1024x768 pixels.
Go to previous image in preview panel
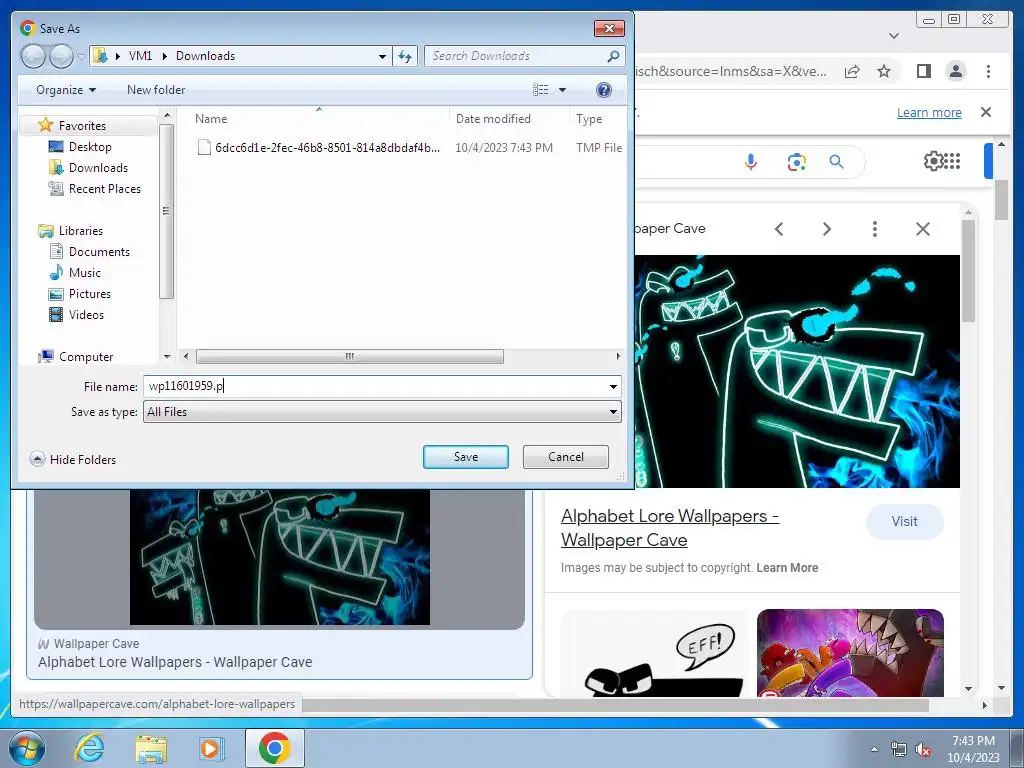tap(778, 229)
